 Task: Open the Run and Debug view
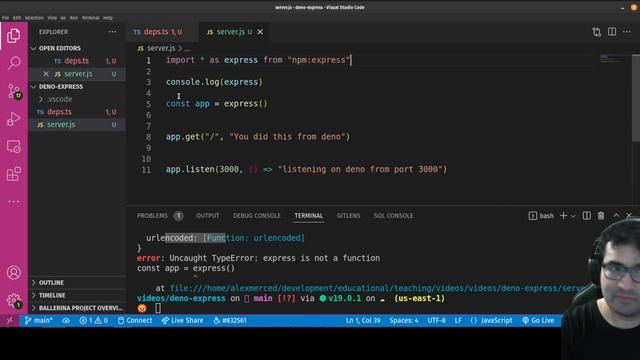click(x=13, y=119)
